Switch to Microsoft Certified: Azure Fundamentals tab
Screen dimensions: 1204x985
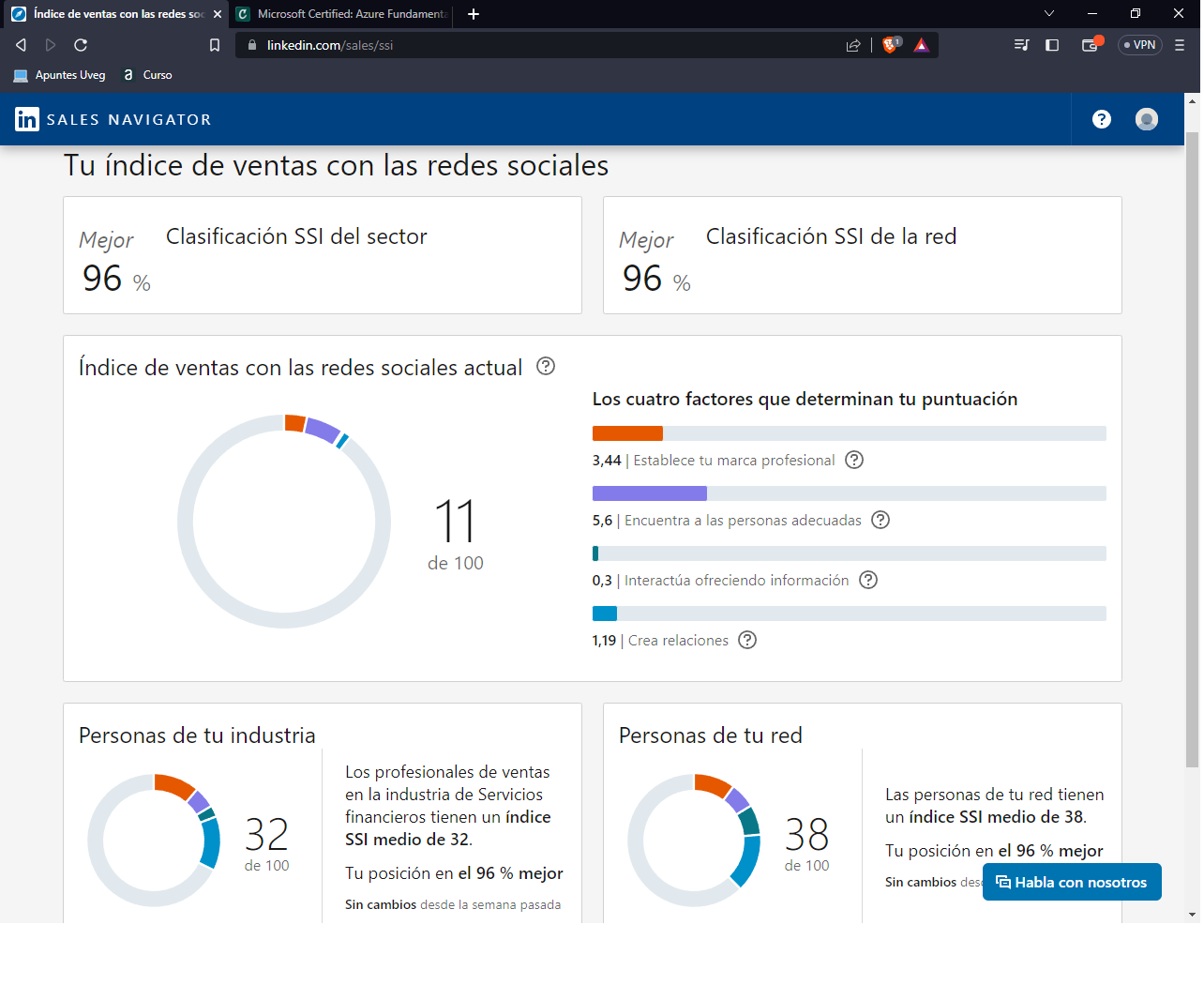tap(342, 14)
